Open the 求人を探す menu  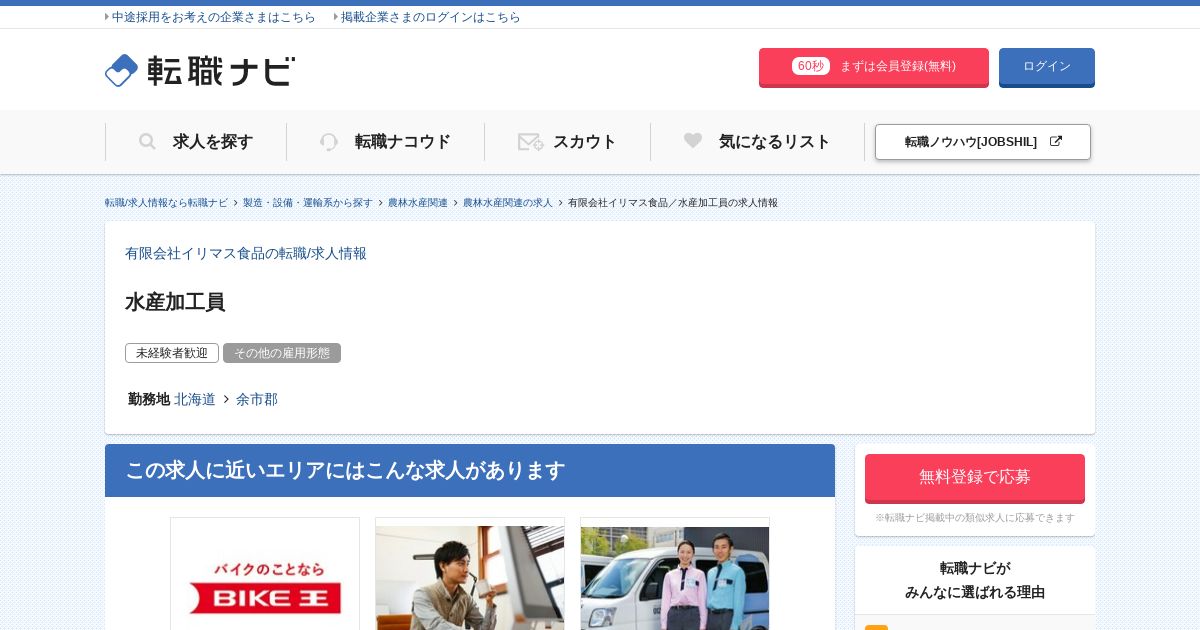click(196, 142)
